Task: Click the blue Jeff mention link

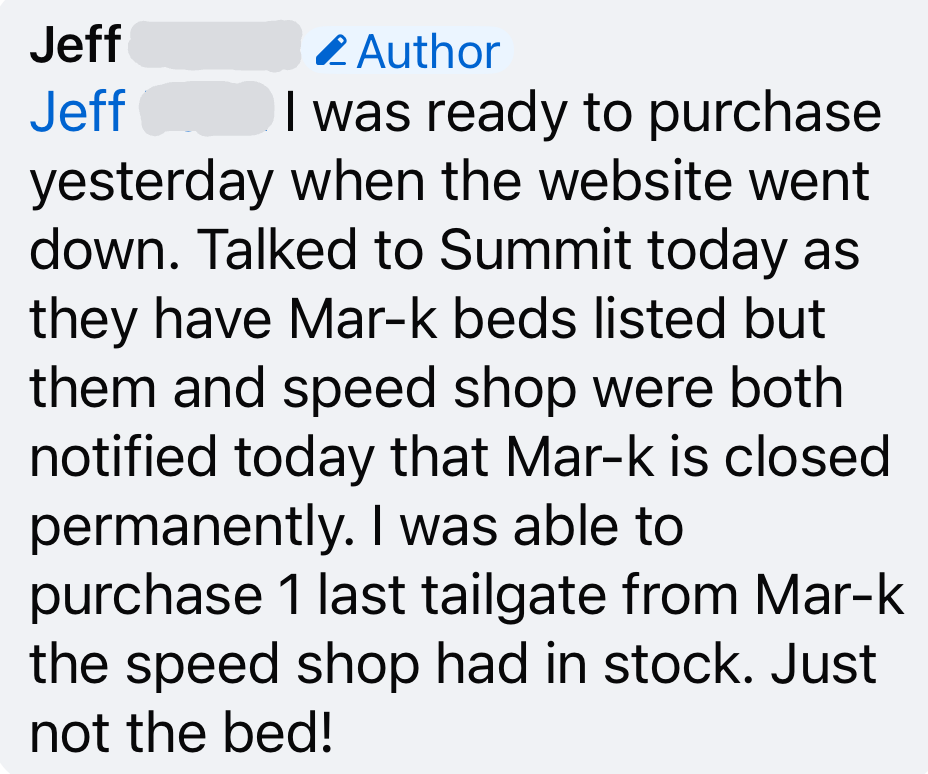Action: [x=78, y=111]
